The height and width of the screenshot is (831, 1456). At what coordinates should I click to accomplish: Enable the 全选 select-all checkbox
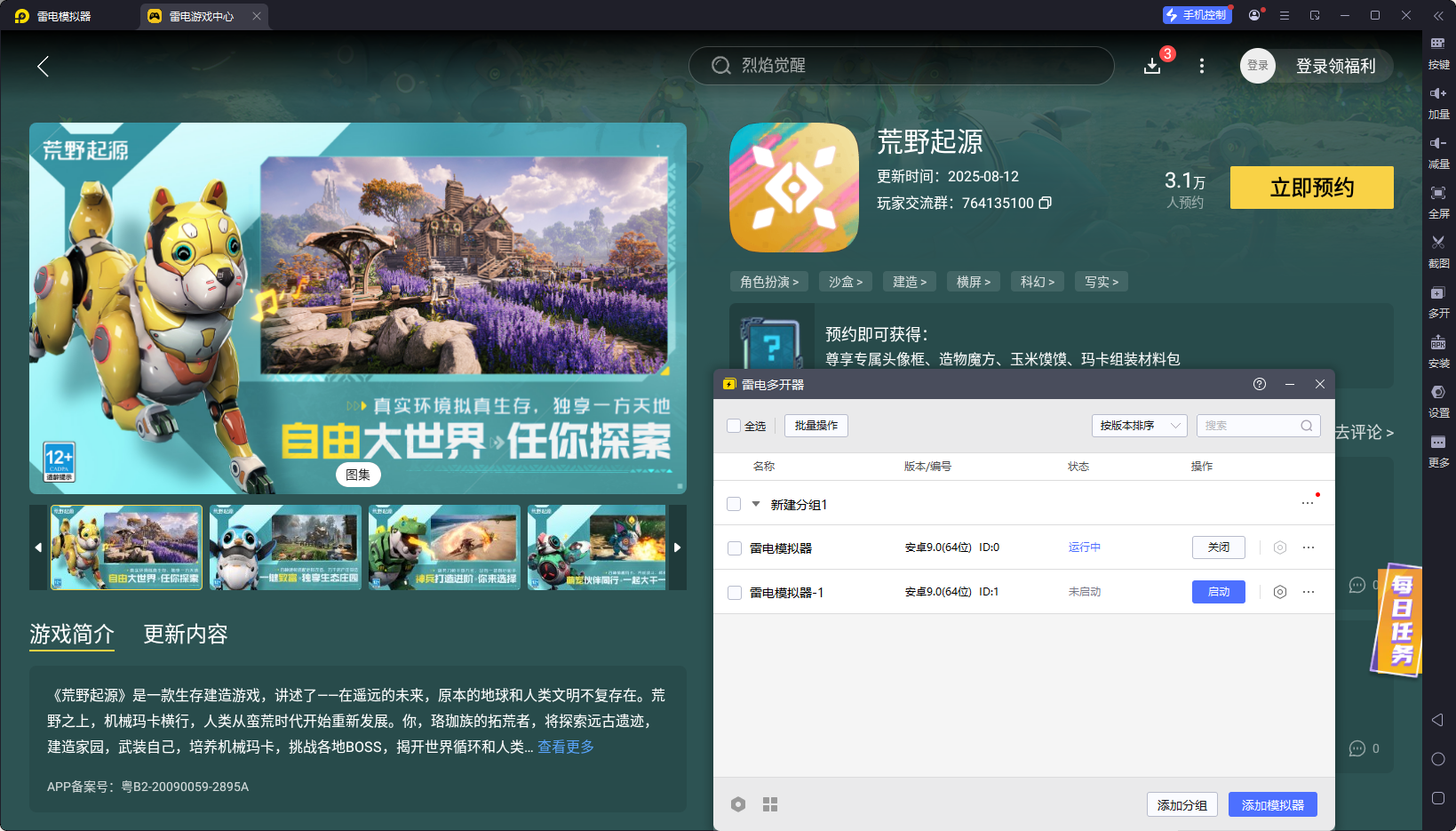(x=734, y=426)
